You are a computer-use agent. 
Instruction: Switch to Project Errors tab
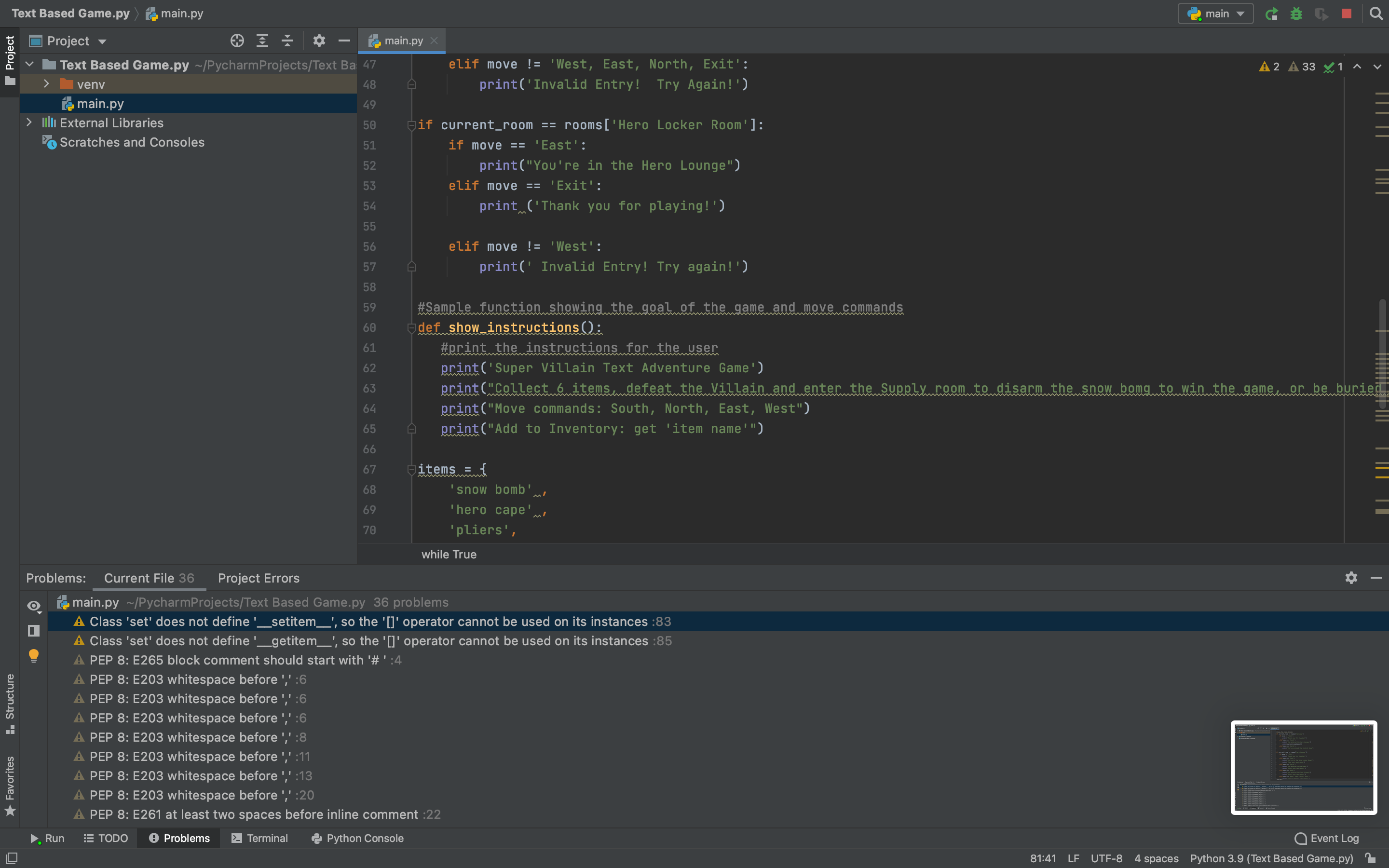(257, 577)
